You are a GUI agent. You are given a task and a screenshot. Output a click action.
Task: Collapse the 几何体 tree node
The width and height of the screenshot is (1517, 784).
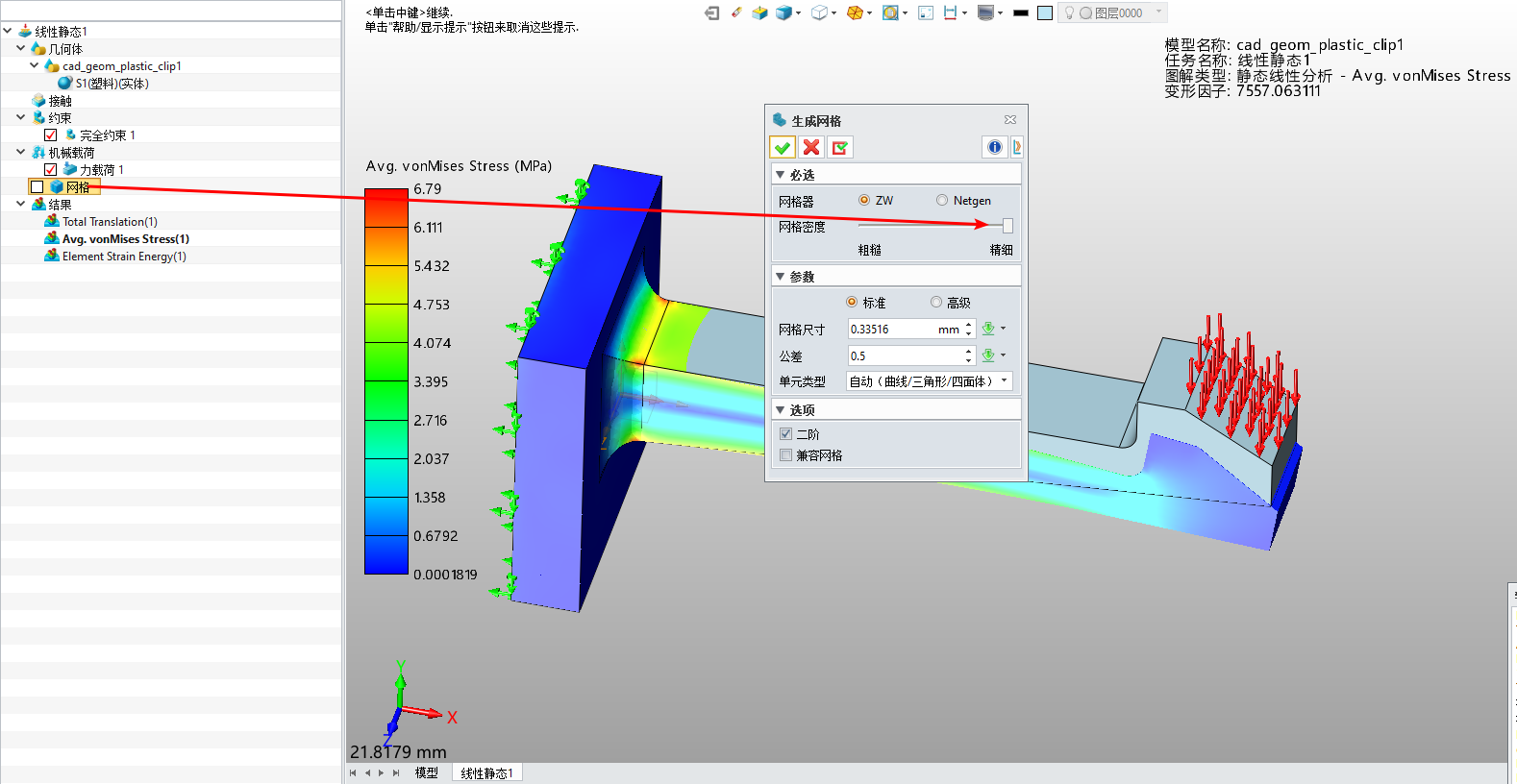point(20,48)
